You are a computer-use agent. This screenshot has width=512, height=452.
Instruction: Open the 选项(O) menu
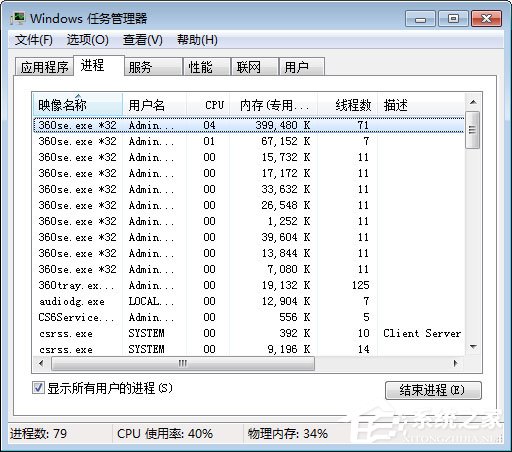[x=88, y=40]
